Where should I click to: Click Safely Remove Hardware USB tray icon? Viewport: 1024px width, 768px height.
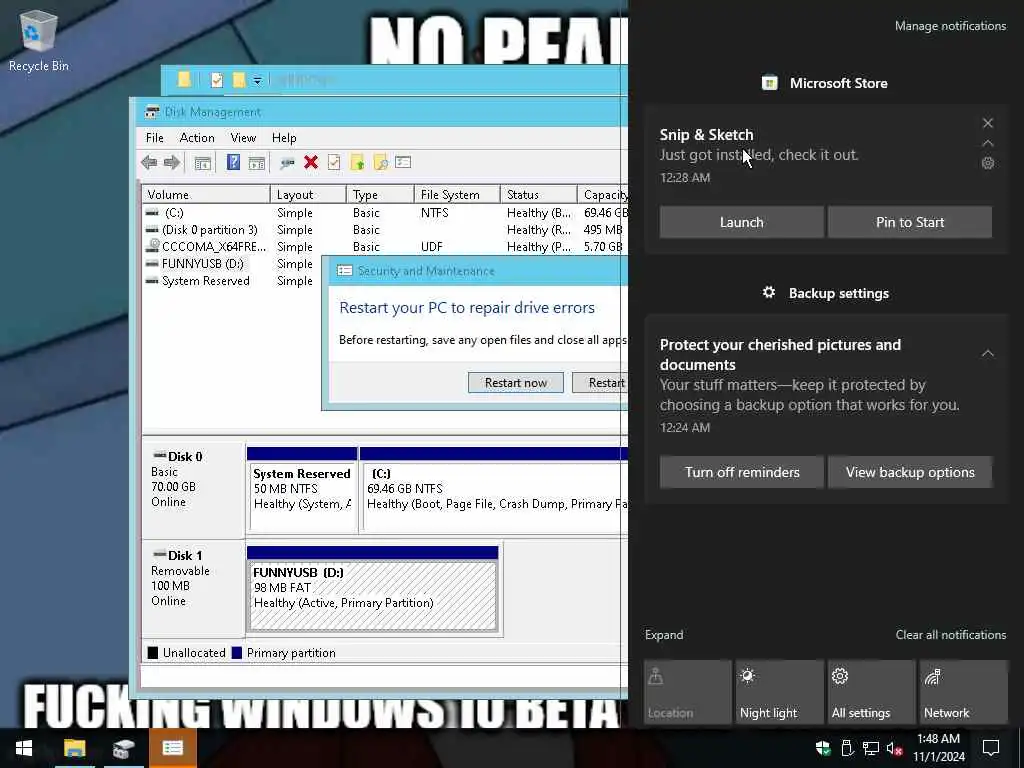846,748
